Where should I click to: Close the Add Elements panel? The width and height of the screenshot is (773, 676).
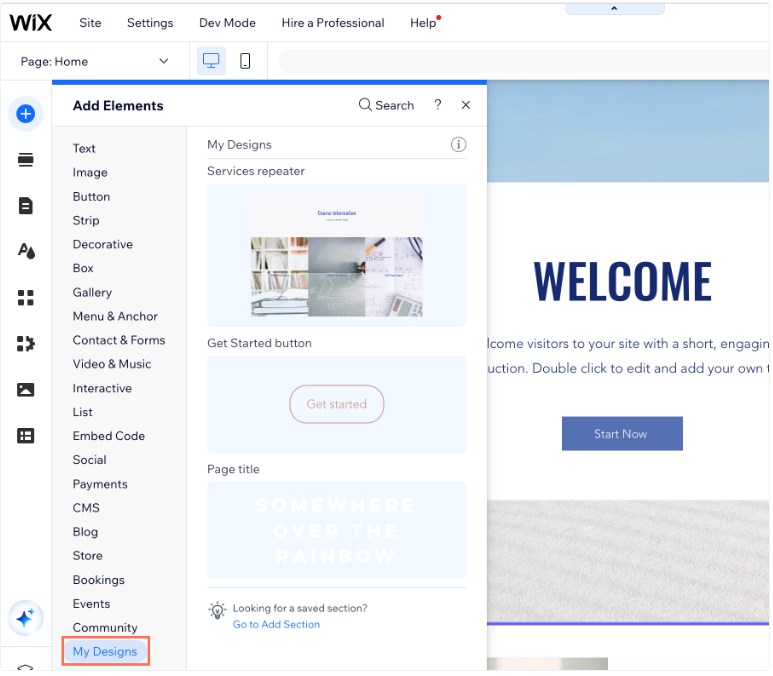tap(466, 105)
